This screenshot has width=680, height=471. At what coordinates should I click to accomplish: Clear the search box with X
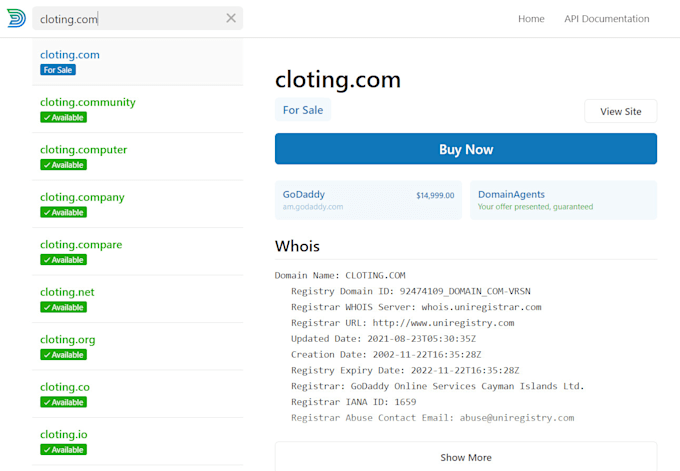tap(231, 18)
